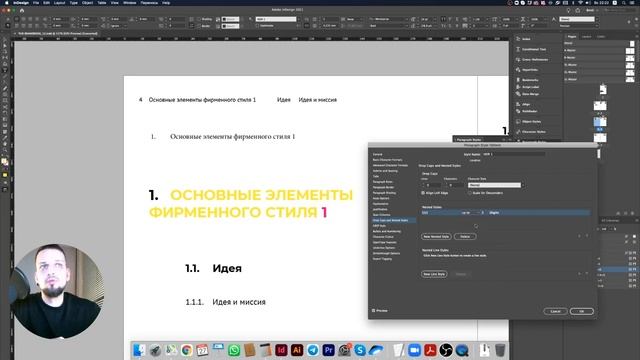Open Adobe Illustrator from the dock
The image size is (640, 360).
297,350
